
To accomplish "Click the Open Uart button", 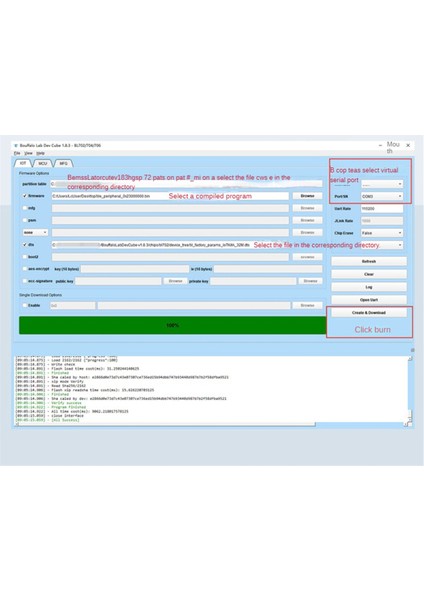I will tap(369, 300).
